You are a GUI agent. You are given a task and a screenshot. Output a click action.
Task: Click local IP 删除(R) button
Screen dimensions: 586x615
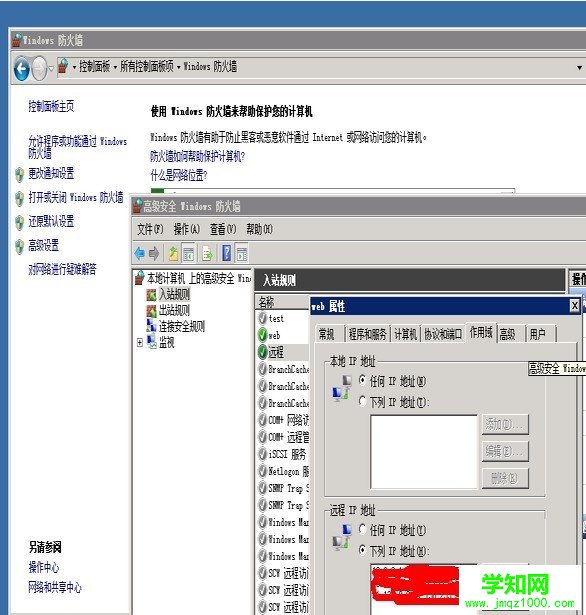point(505,478)
